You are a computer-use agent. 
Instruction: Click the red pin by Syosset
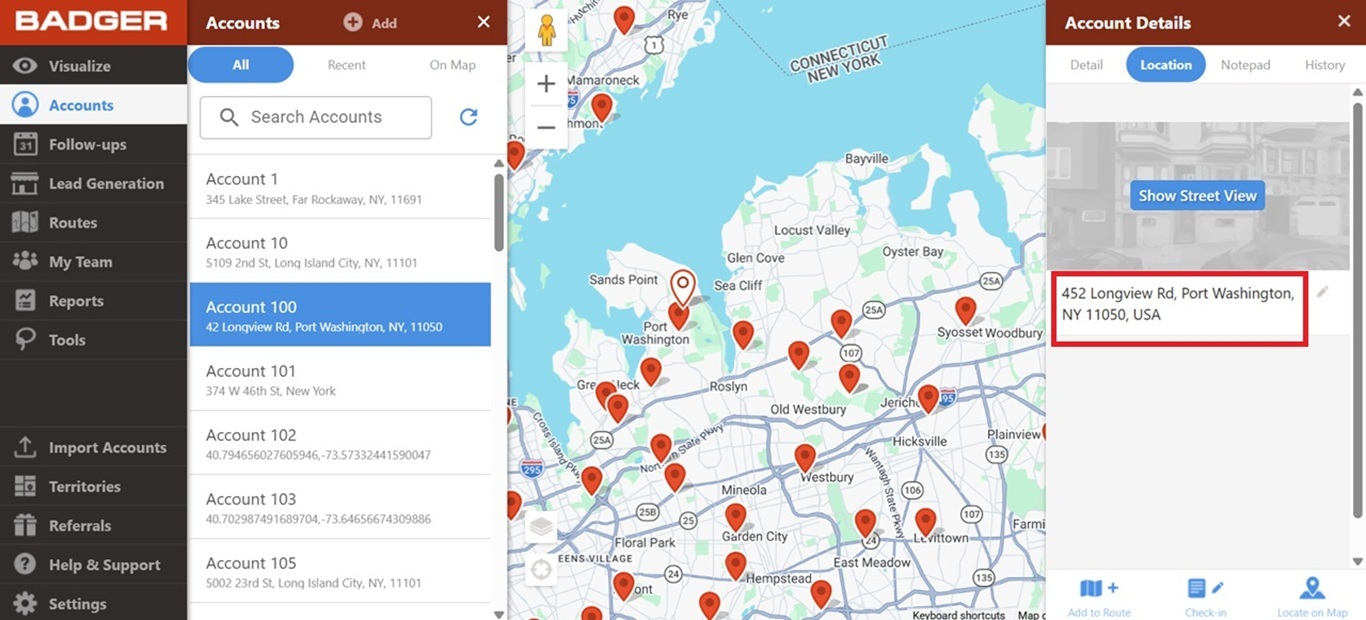965,310
